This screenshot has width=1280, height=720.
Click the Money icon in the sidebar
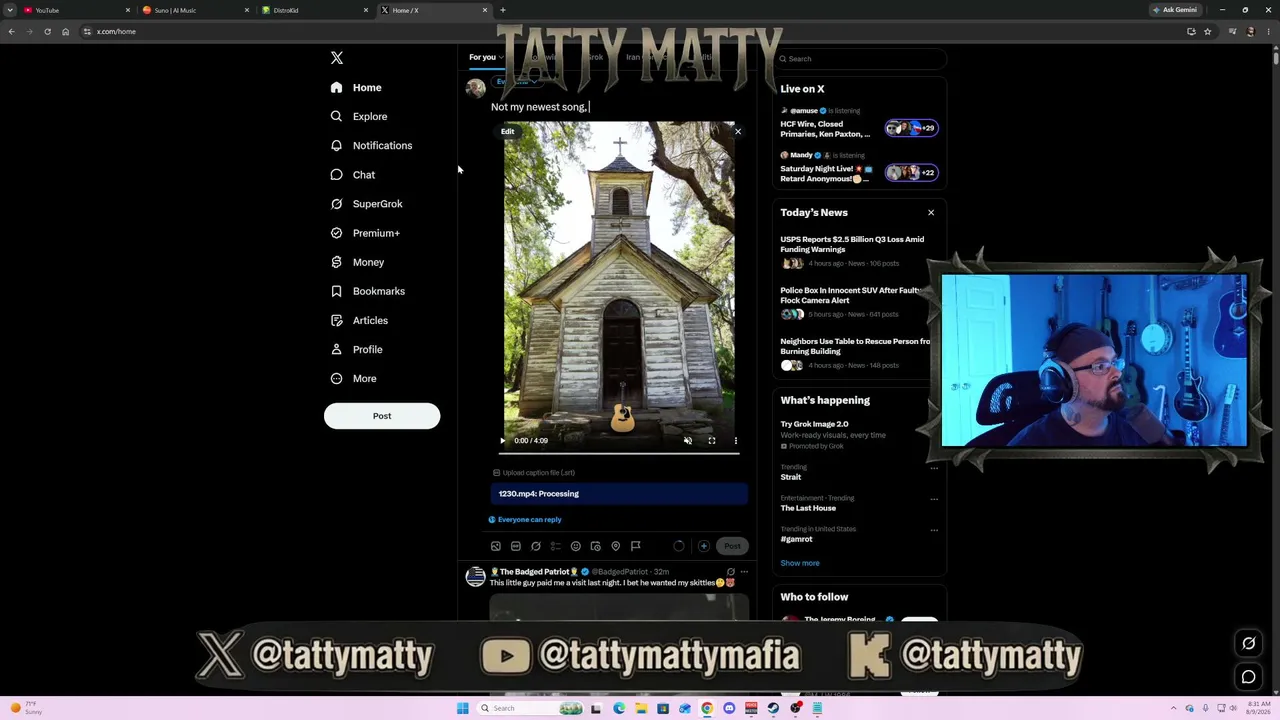pyautogui.click(x=337, y=262)
